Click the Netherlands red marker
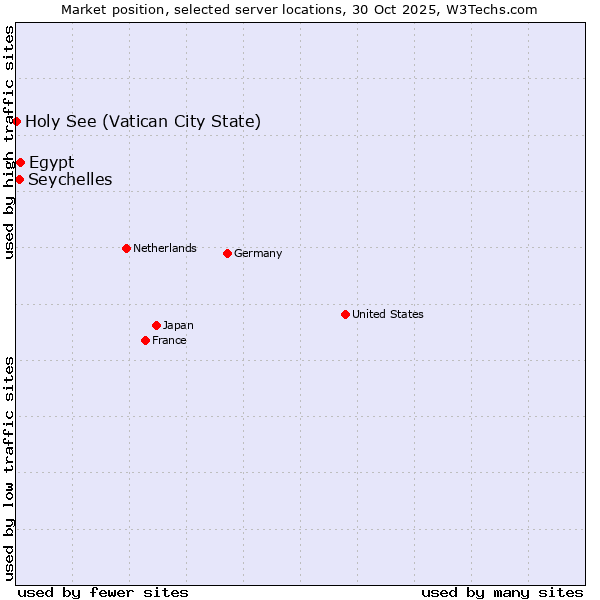The image size is (600, 600). point(126,248)
